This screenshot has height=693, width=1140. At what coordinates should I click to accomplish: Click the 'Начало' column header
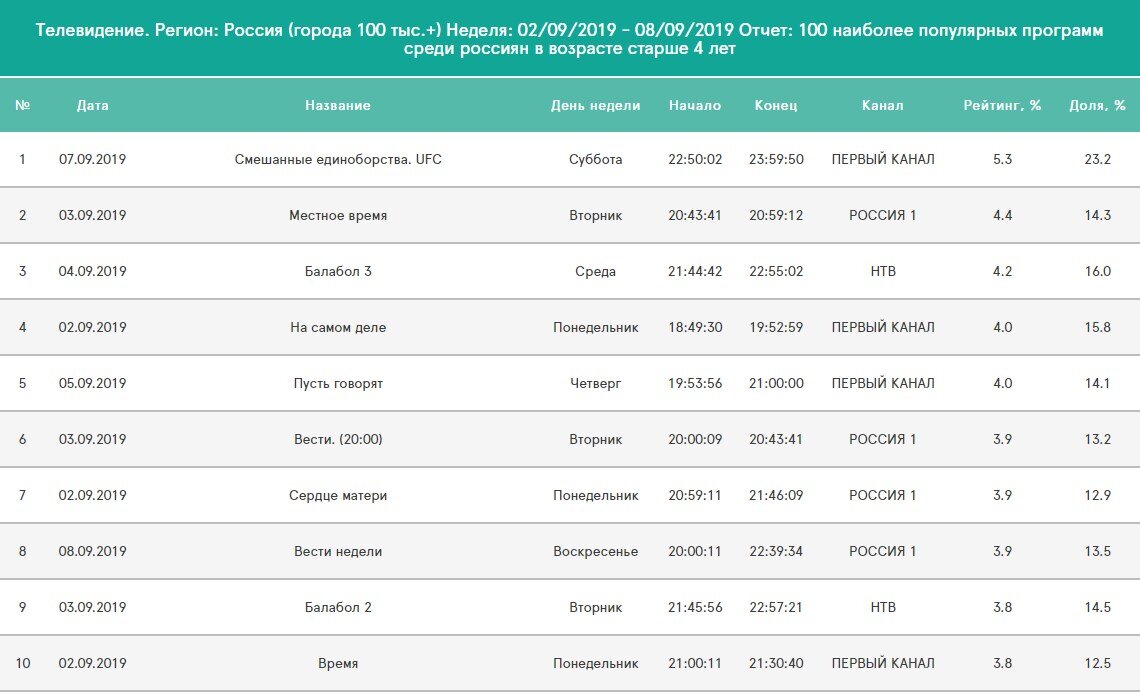coord(695,105)
